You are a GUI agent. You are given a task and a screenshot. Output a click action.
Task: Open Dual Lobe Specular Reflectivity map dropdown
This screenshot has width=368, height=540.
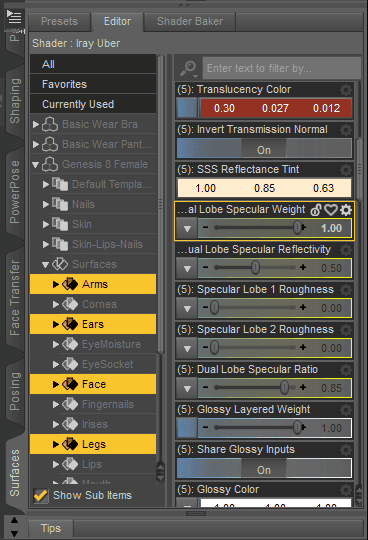pyautogui.click(x=187, y=268)
